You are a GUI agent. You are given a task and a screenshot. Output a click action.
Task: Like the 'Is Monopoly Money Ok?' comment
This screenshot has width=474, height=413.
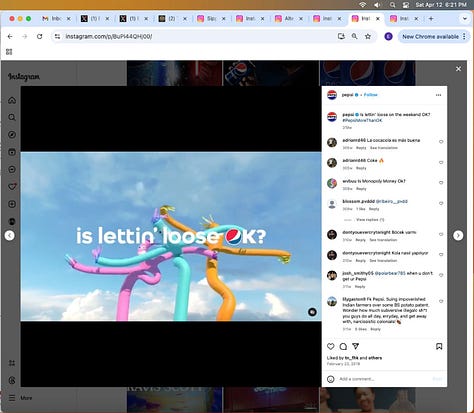(x=441, y=183)
